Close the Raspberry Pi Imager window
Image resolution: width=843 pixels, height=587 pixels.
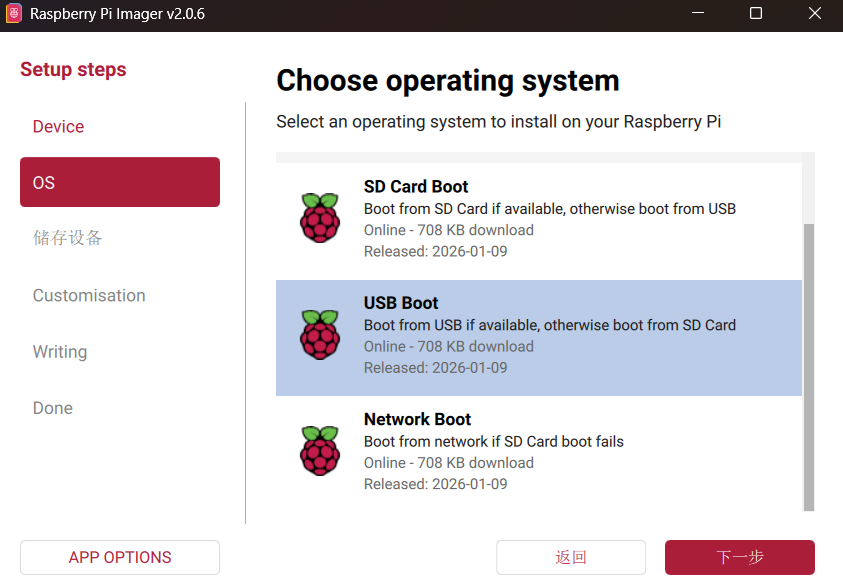pyautogui.click(x=814, y=14)
